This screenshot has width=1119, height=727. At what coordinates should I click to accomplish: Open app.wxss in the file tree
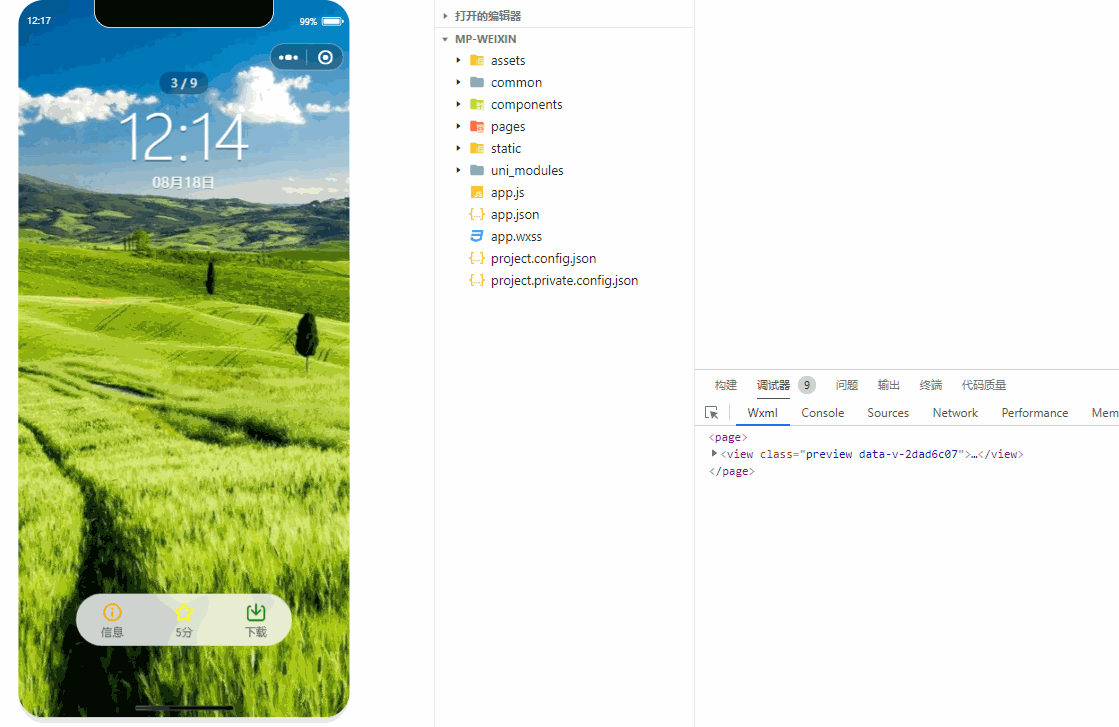point(516,236)
